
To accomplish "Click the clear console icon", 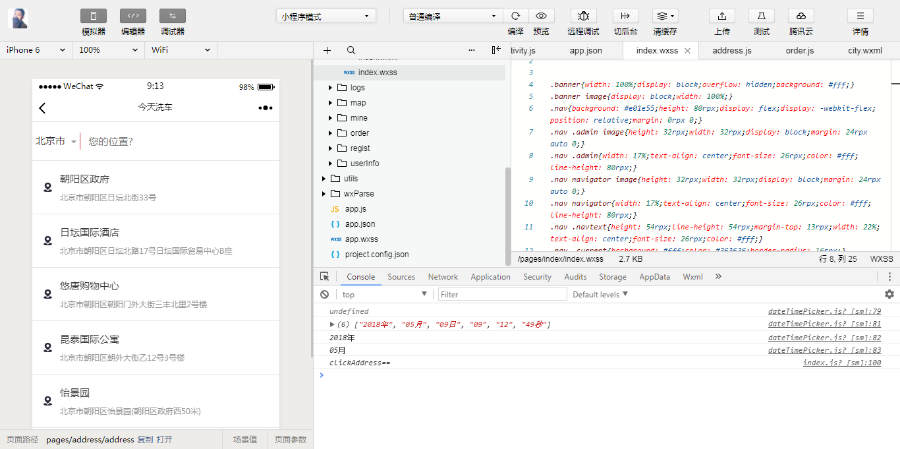I will [x=325, y=294].
